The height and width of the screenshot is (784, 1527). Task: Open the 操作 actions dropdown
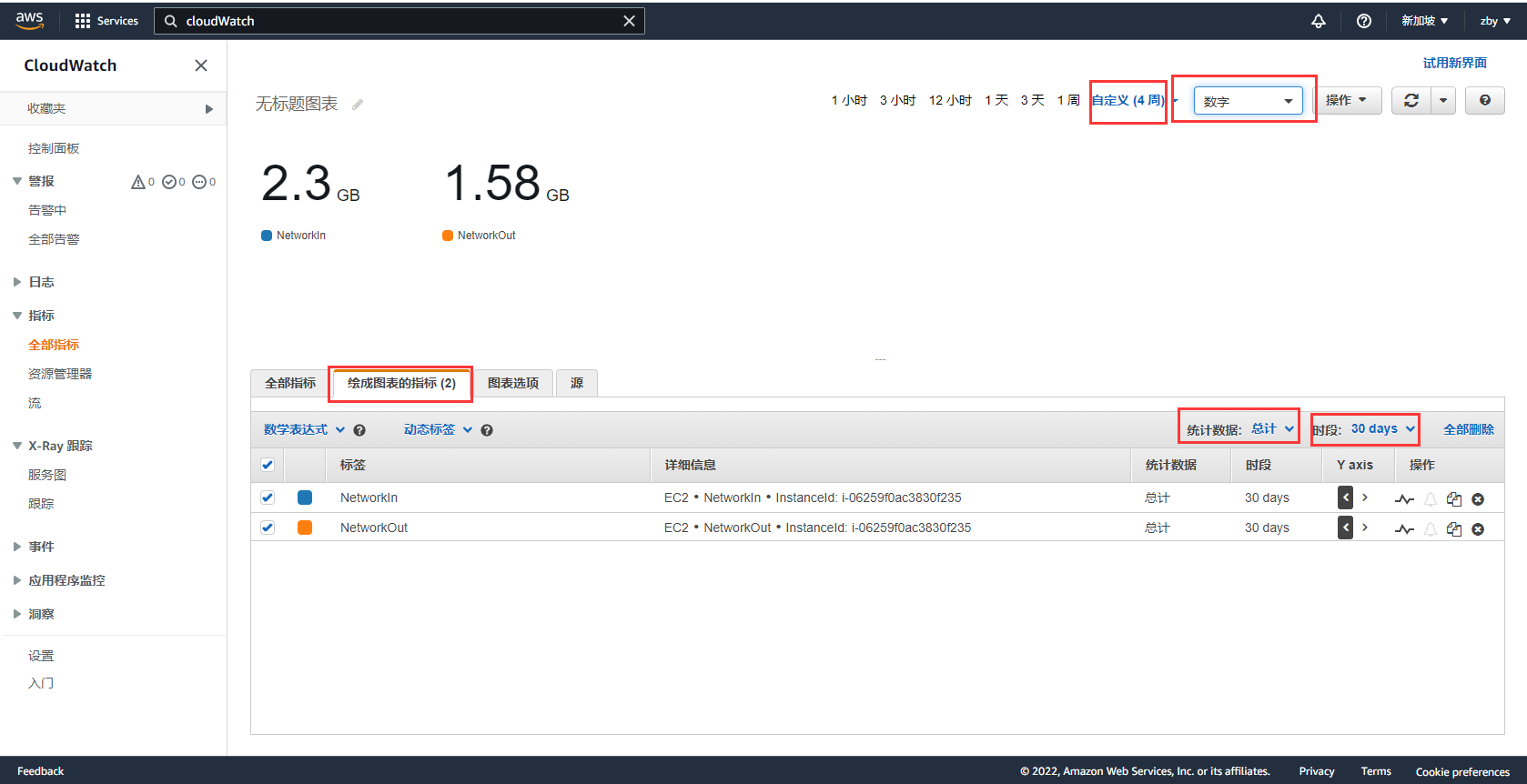1346,100
